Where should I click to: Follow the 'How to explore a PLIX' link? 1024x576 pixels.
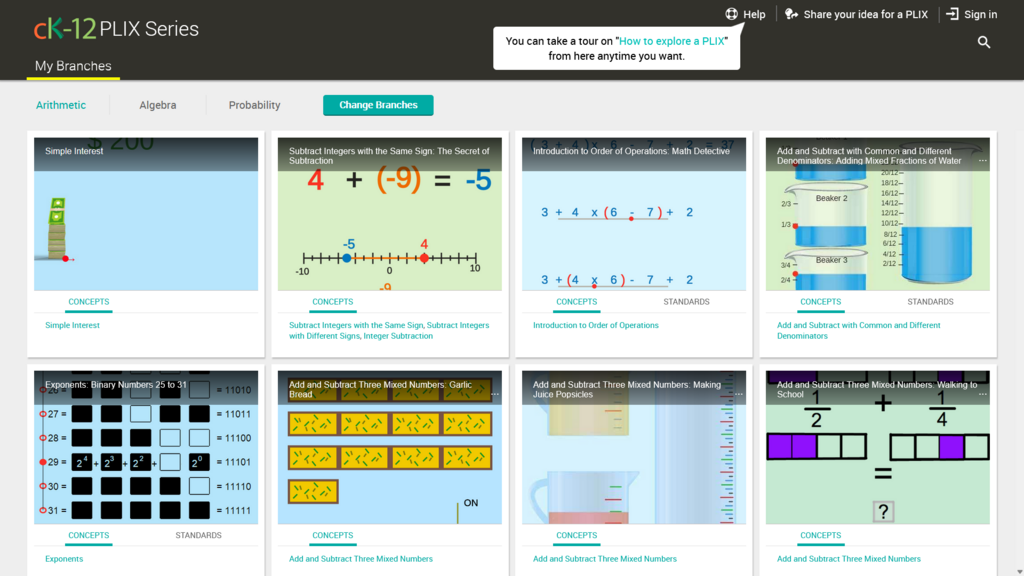point(672,41)
